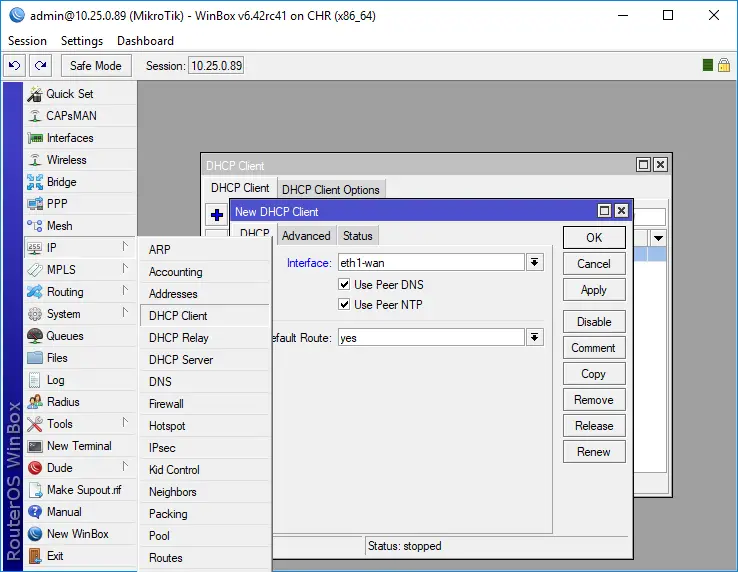Expand the System submenu

pyautogui.click(x=80, y=314)
